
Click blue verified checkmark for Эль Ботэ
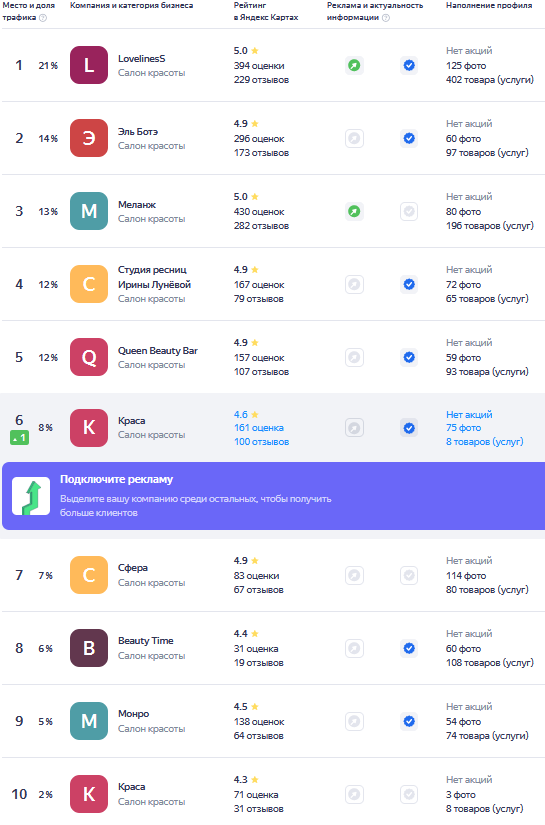pyautogui.click(x=409, y=138)
